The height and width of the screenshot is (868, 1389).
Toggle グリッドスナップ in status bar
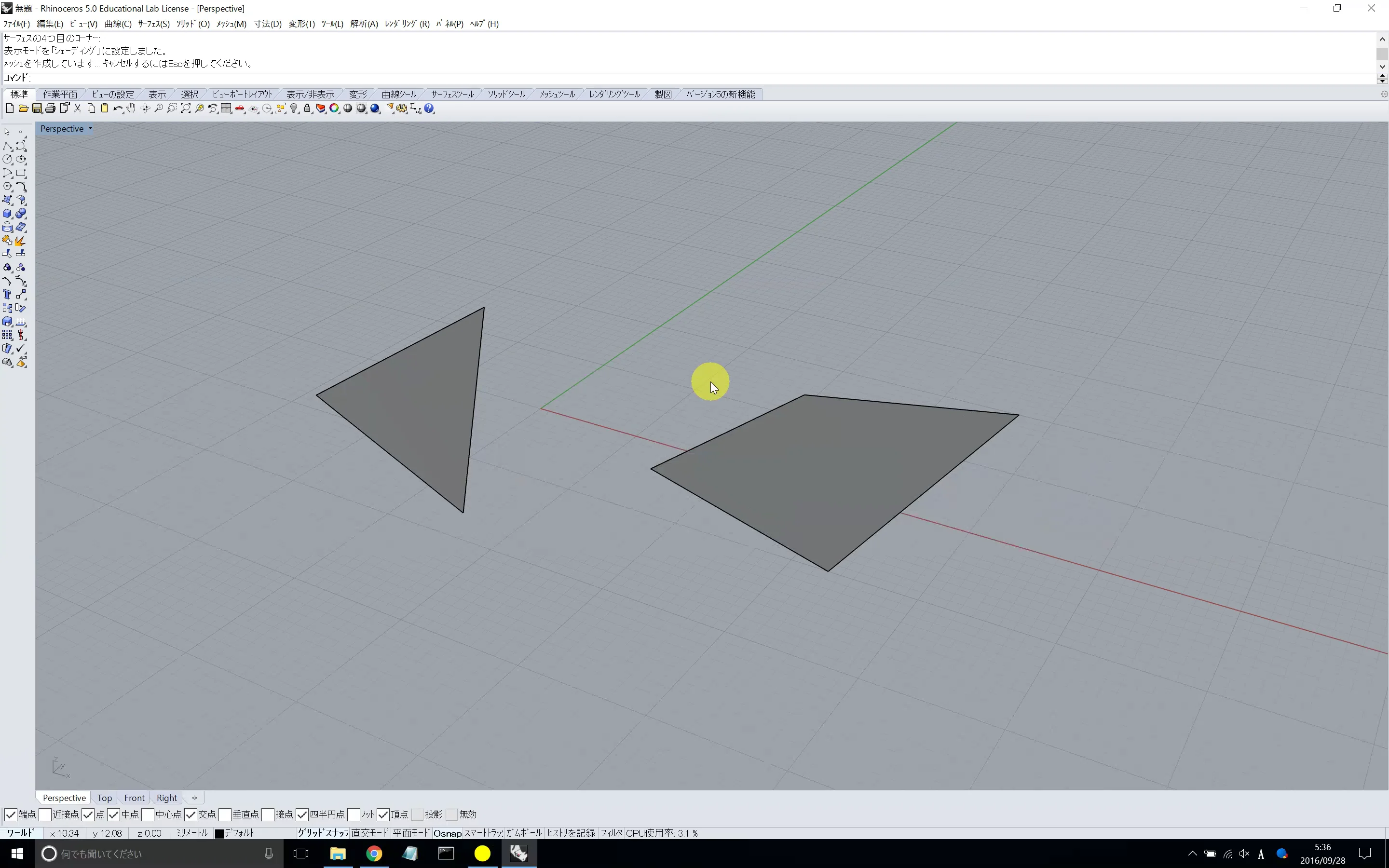(323, 833)
